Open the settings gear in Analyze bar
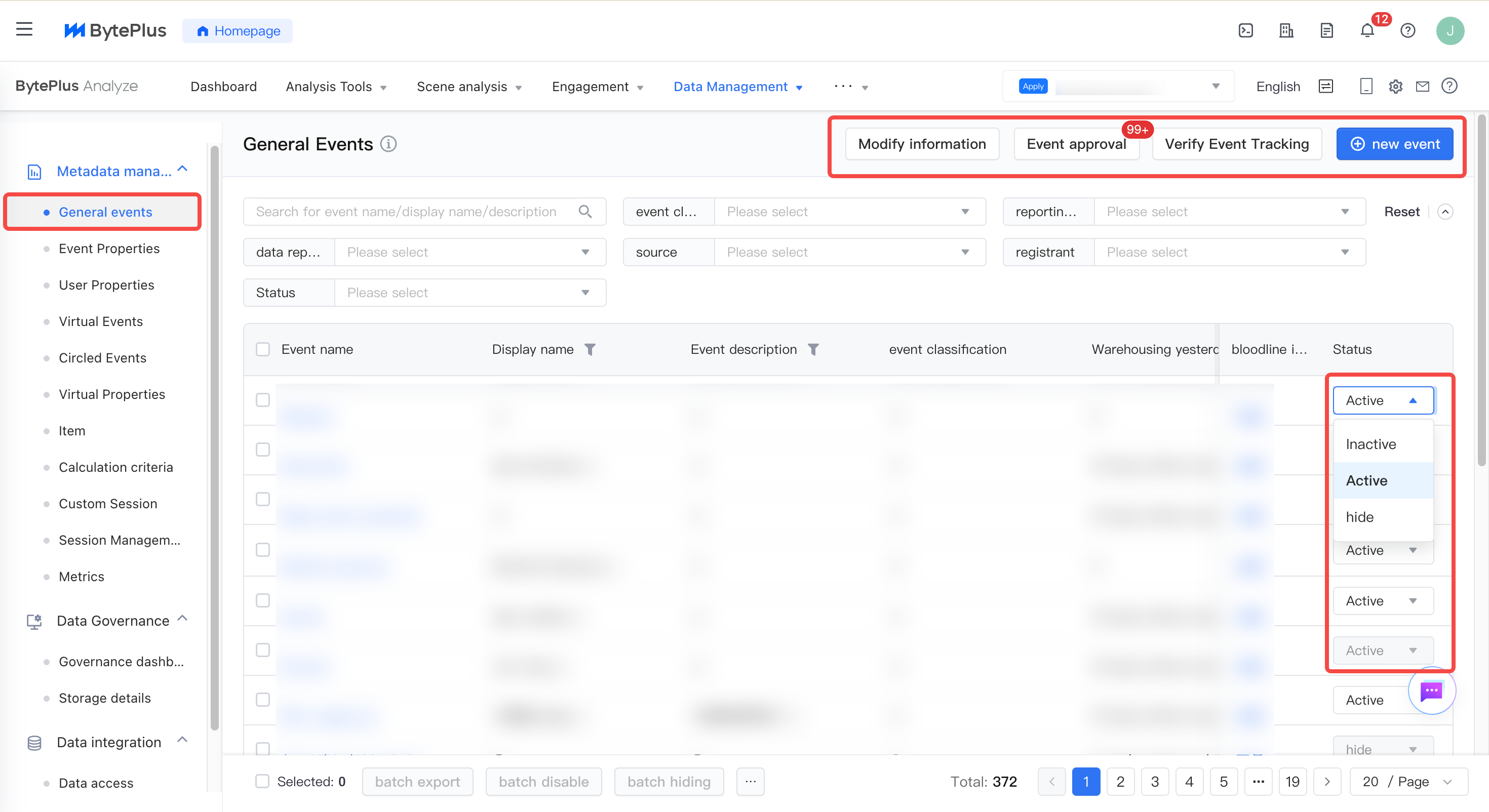Image resolution: width=1489 pixels, height=812 pixels. [x=1395, y=87]
